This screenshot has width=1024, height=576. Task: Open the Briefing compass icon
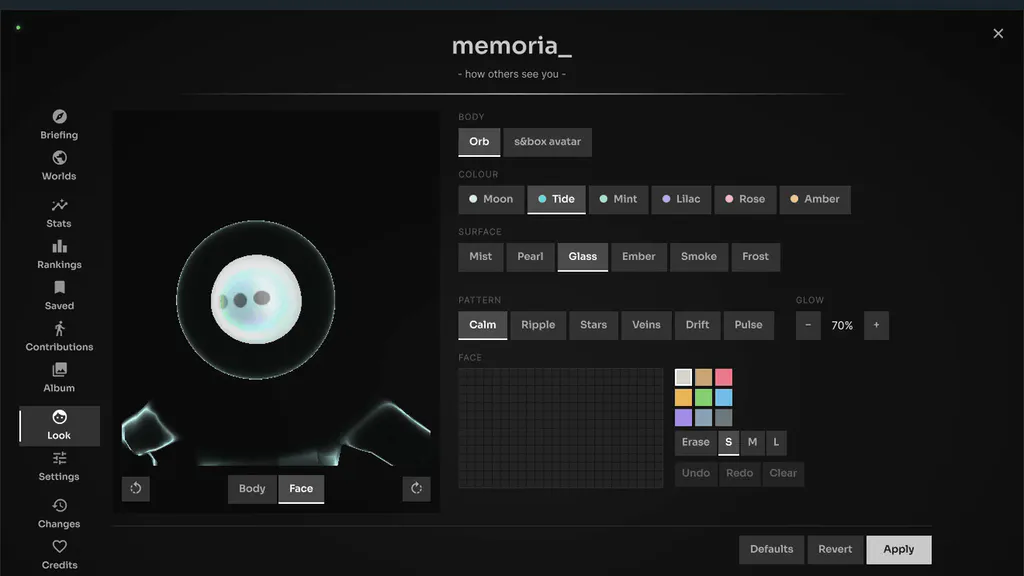[59, 116]
